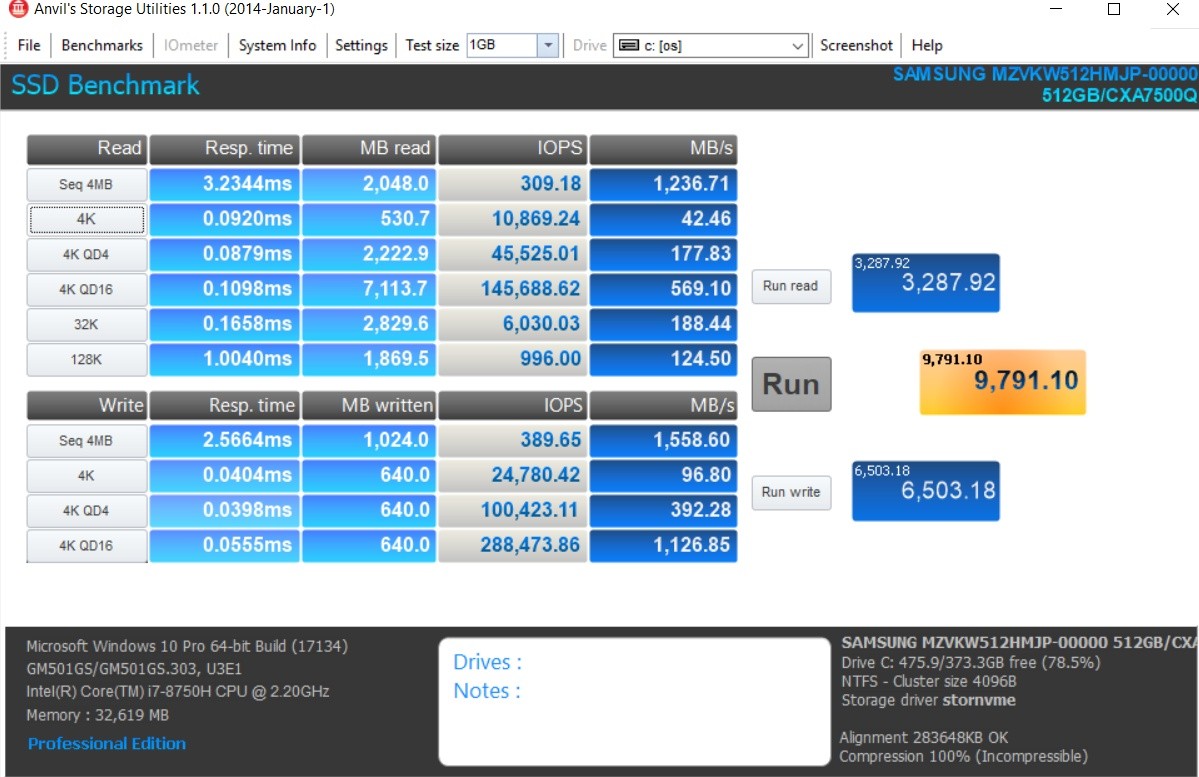Expand the Drive selection dropdown

click(x=798, y=45)
